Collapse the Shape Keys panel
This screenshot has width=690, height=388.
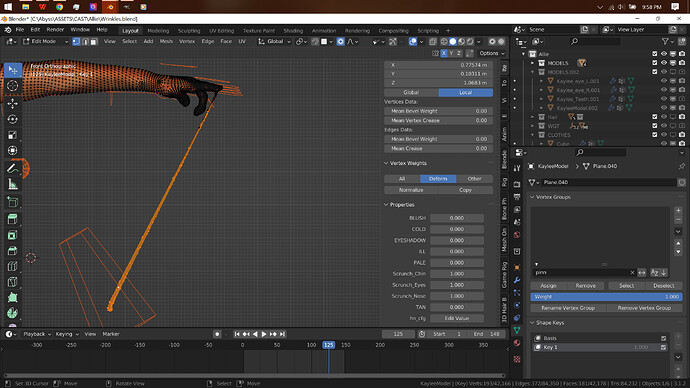tap(532, 323)
